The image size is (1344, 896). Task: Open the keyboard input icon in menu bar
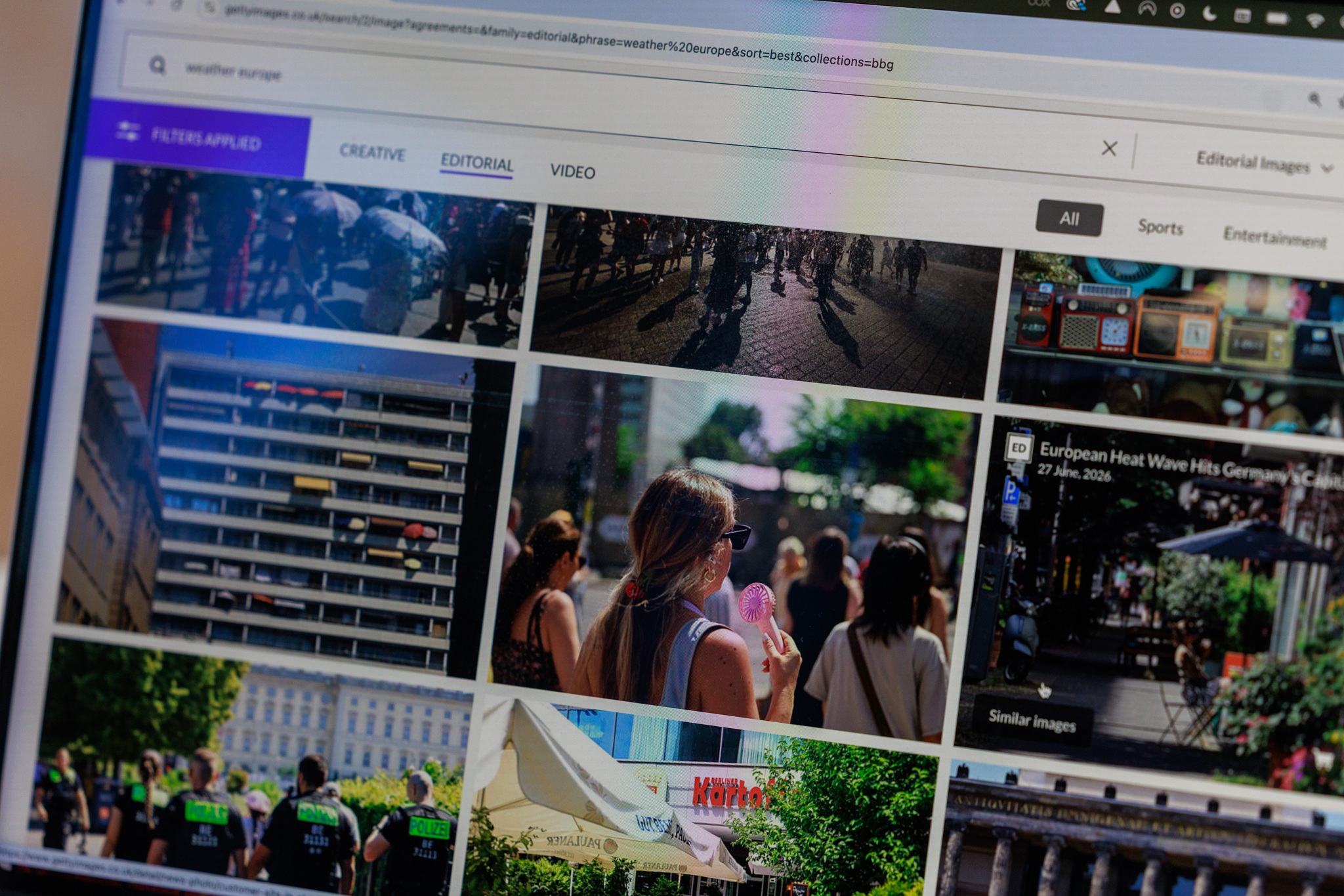click(1242, 16)
